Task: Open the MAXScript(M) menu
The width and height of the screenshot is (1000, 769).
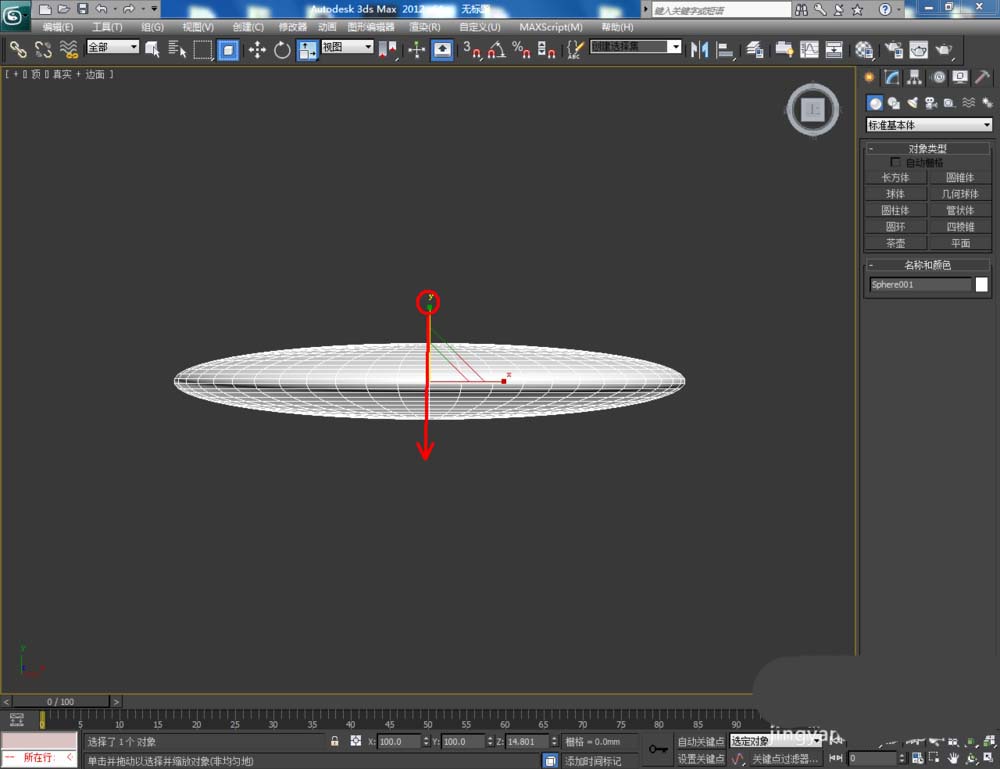Action: pyautogui.click(x=550, y=27)
